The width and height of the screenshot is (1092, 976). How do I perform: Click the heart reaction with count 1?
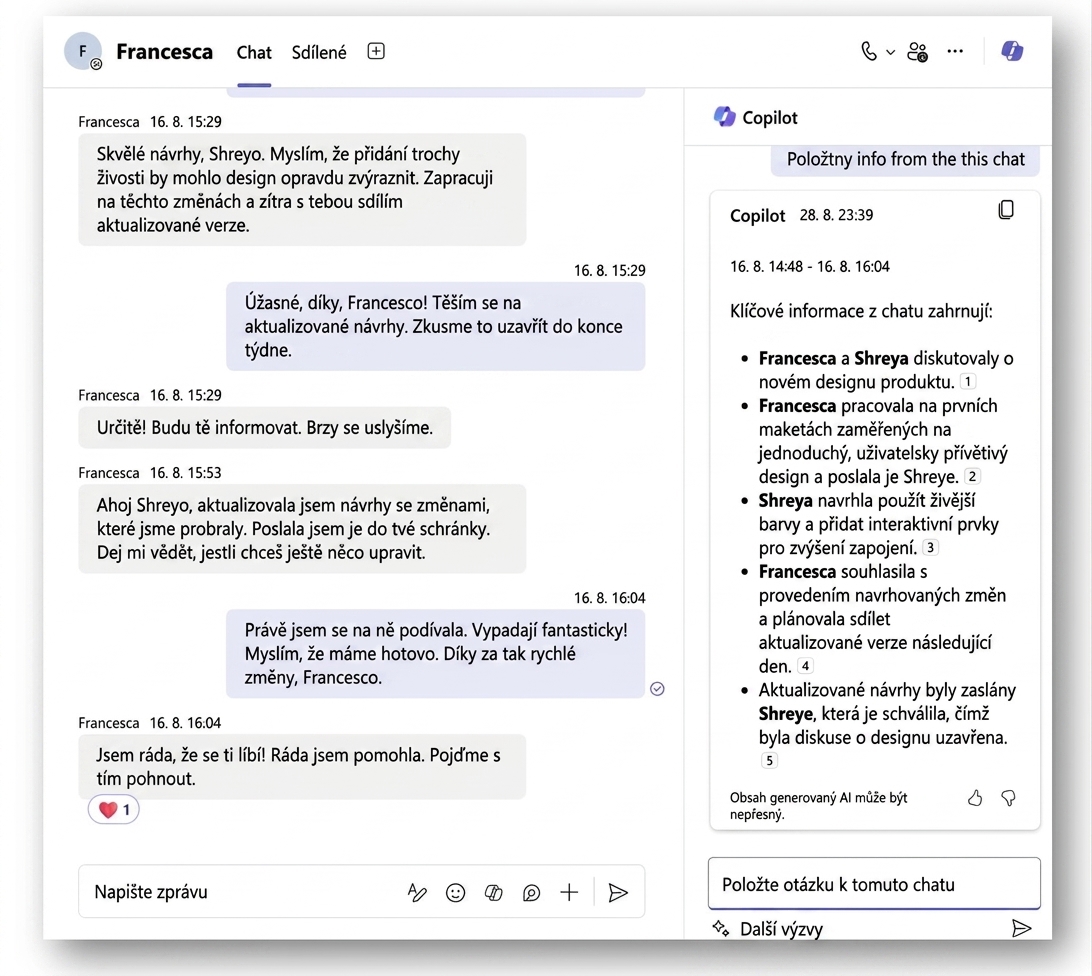(x=114, y=810)
